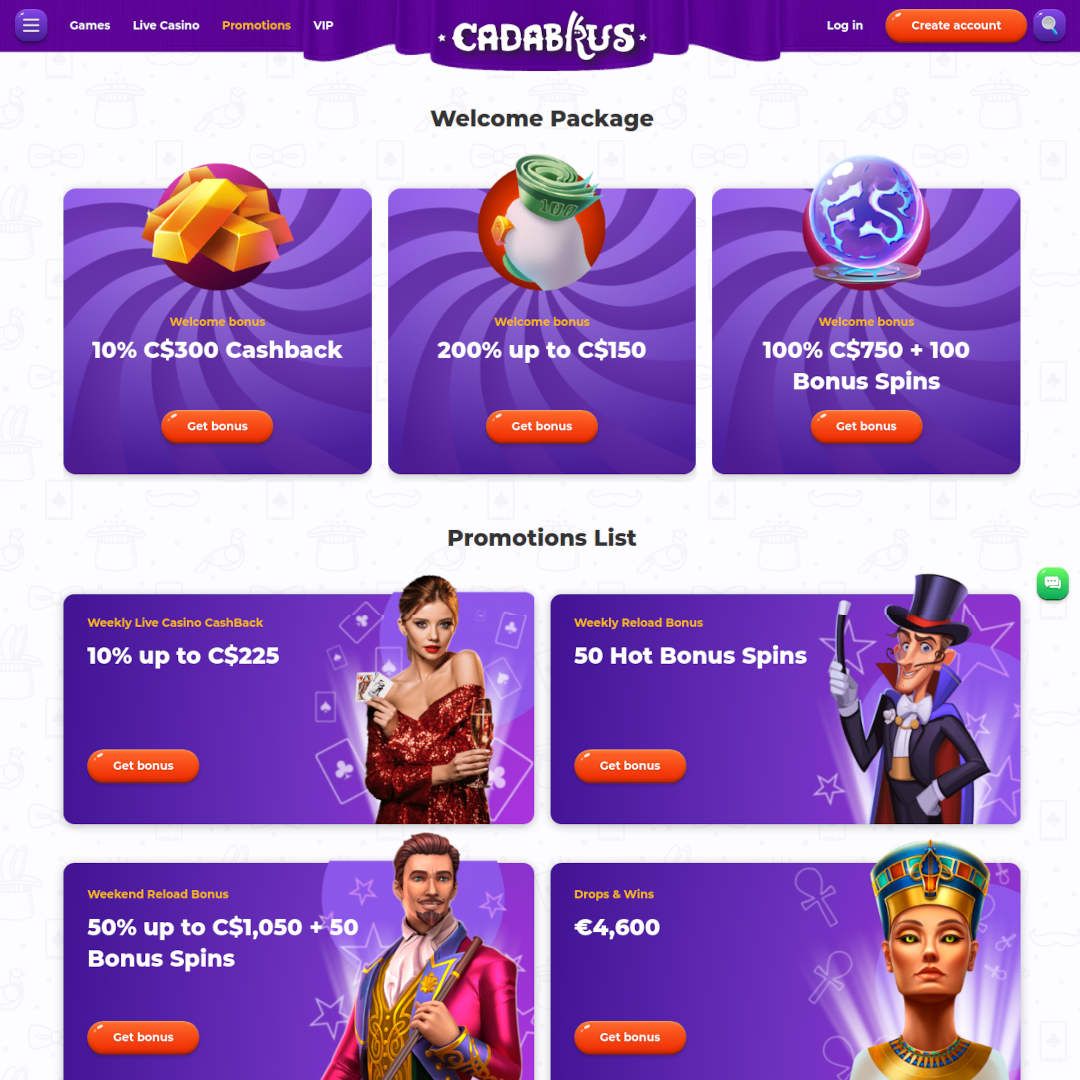Viewport: 1080px width, 1080px height.
Task: Get the Weekly Reload Bonus
Action: coord(630,766)
